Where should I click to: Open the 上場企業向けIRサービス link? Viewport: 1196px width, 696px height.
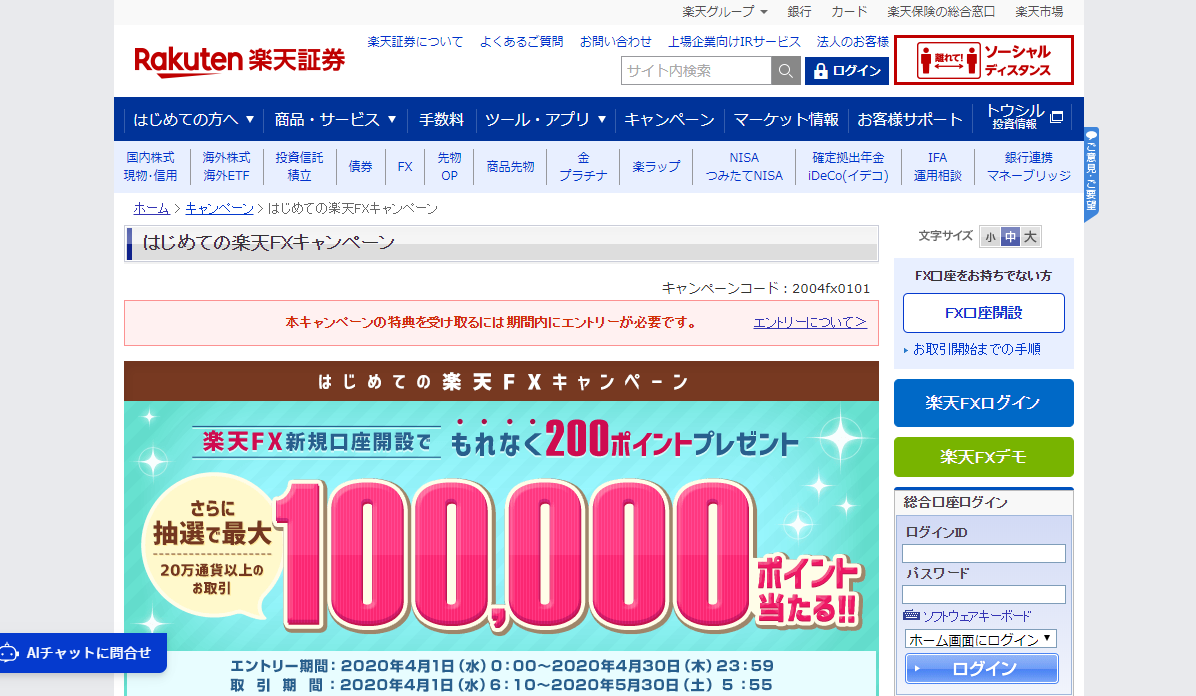(735, 42)
